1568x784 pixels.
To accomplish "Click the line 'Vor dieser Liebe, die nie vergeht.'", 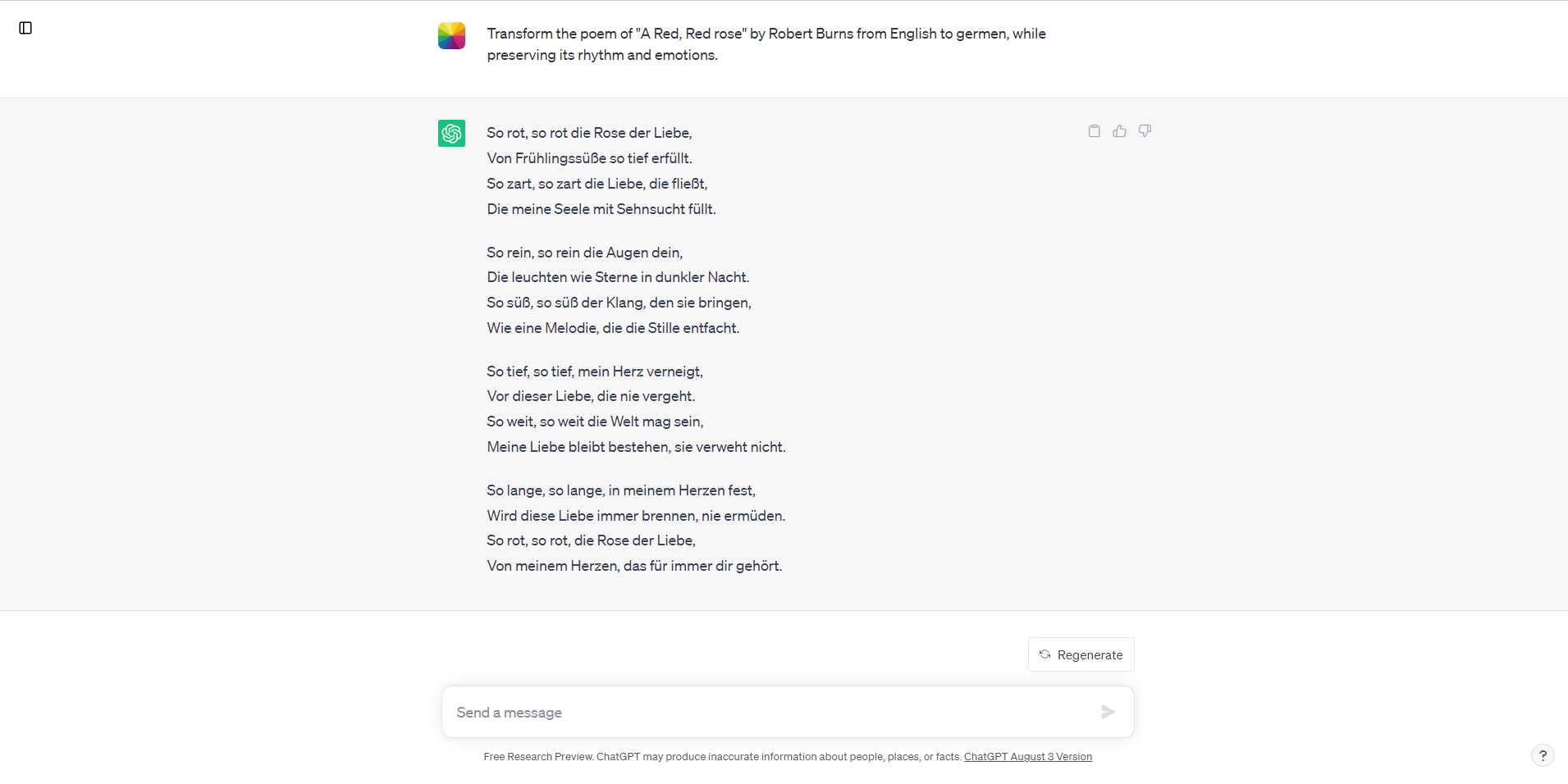I will 591,396.
